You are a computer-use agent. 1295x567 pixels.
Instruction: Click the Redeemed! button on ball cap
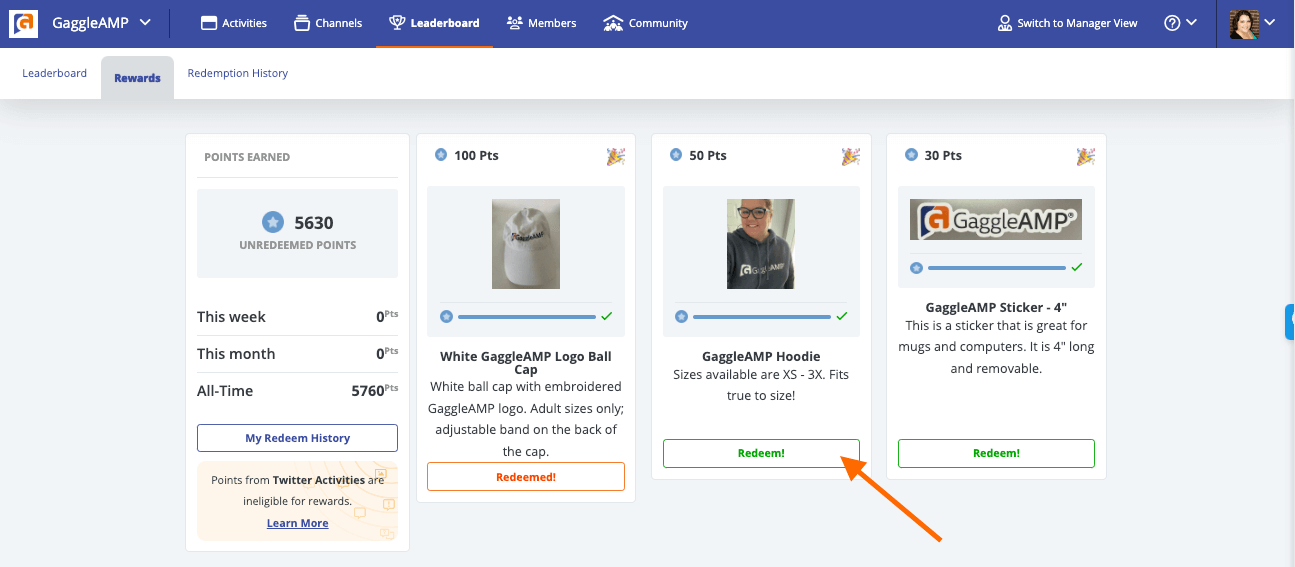click(x=526, y=477)
